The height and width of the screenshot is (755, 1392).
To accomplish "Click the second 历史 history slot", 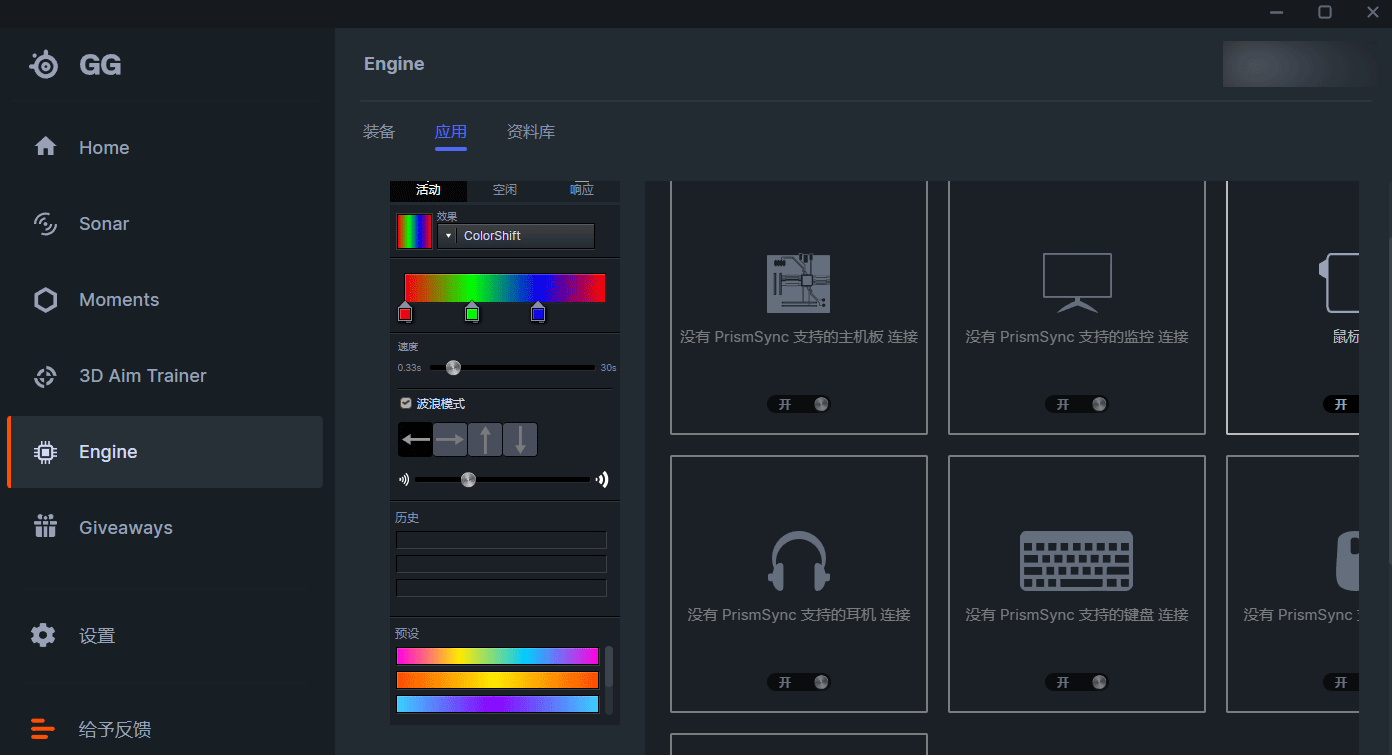I will click(501, 564).
